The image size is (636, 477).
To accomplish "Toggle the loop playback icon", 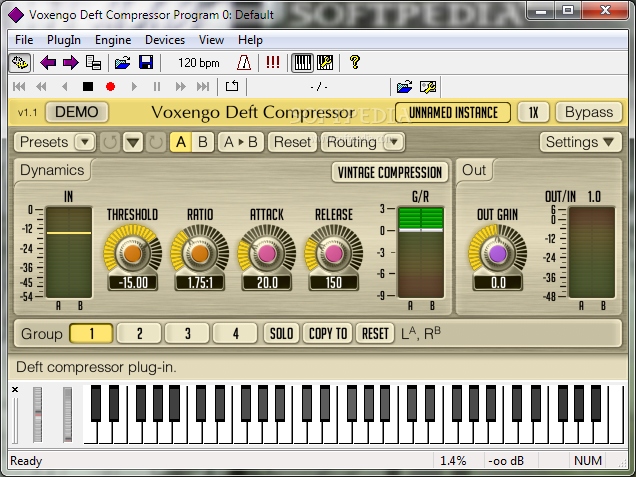I will pyautogui.click(x=232, y=86).
